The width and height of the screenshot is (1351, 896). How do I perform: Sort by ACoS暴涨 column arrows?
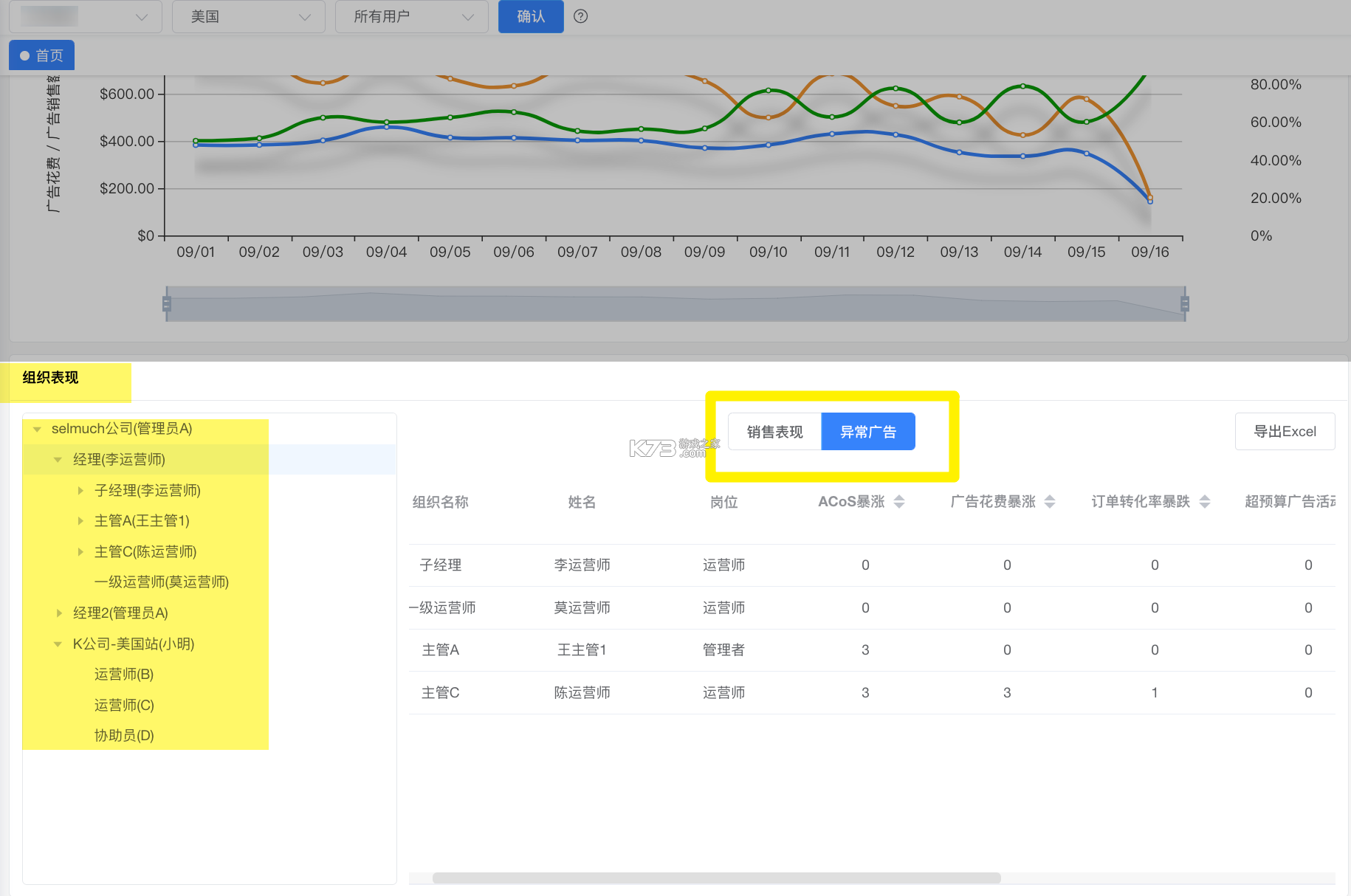coord(899,502)
